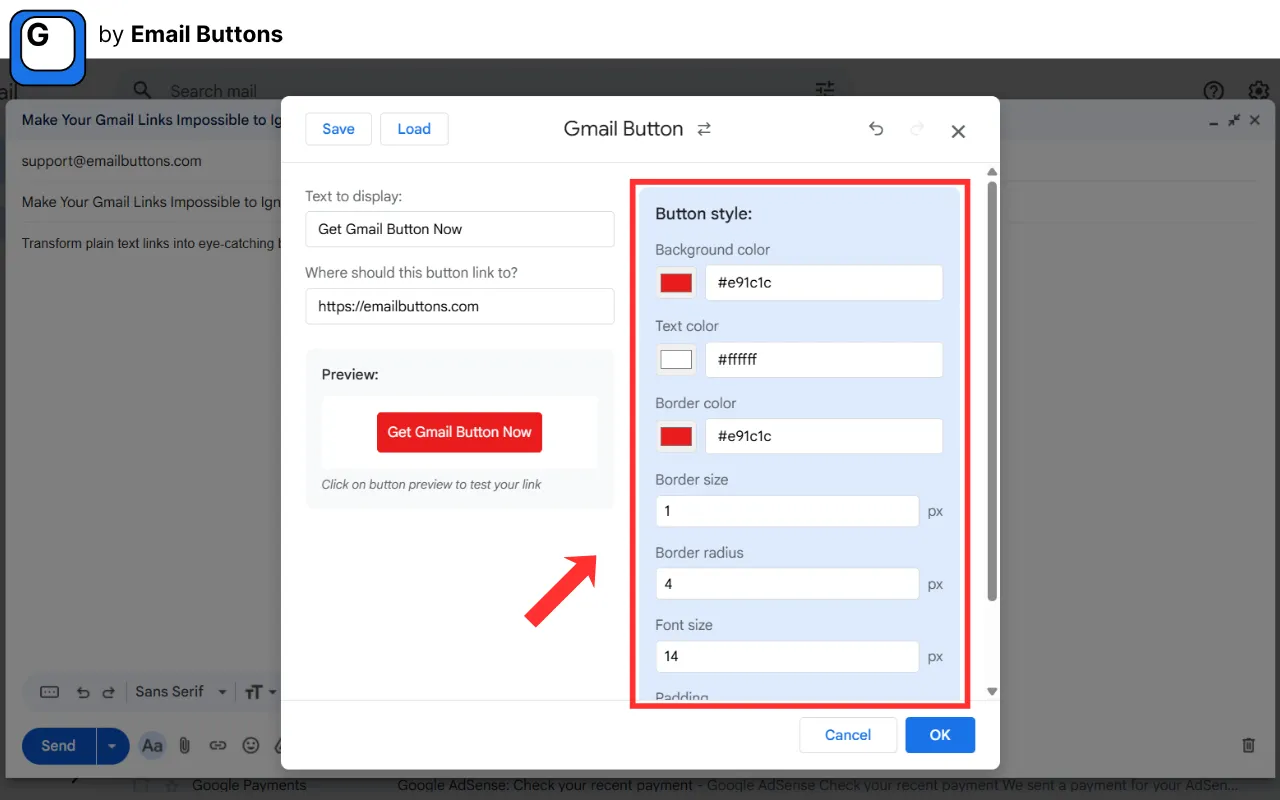Click the Load button in dialog header
The width and height of the screenshot is (1280, 800).
tap(414, 129)
